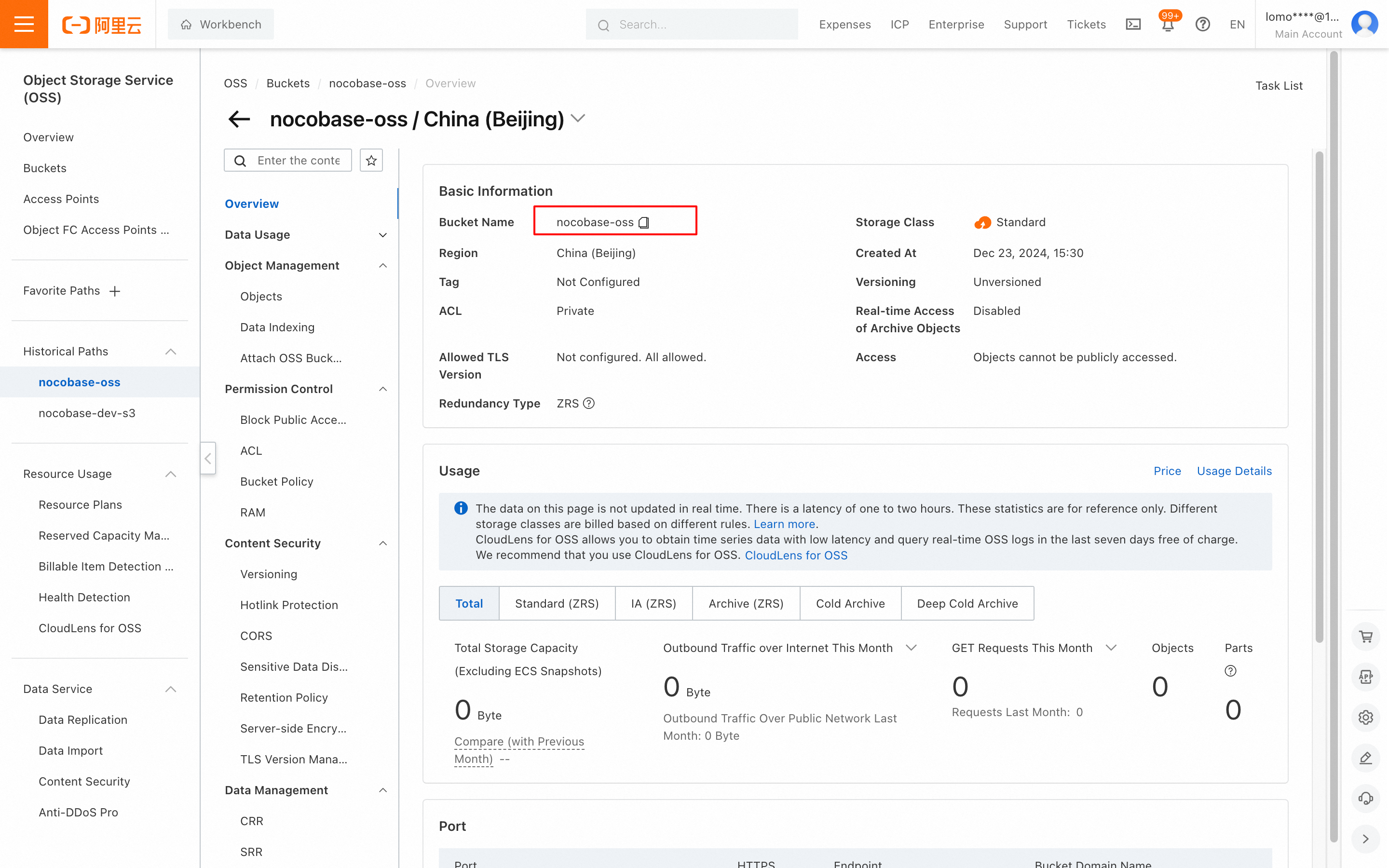Open the shopping cart side icon
This screenshot has width=1389, height=868.
[1365, 636]
